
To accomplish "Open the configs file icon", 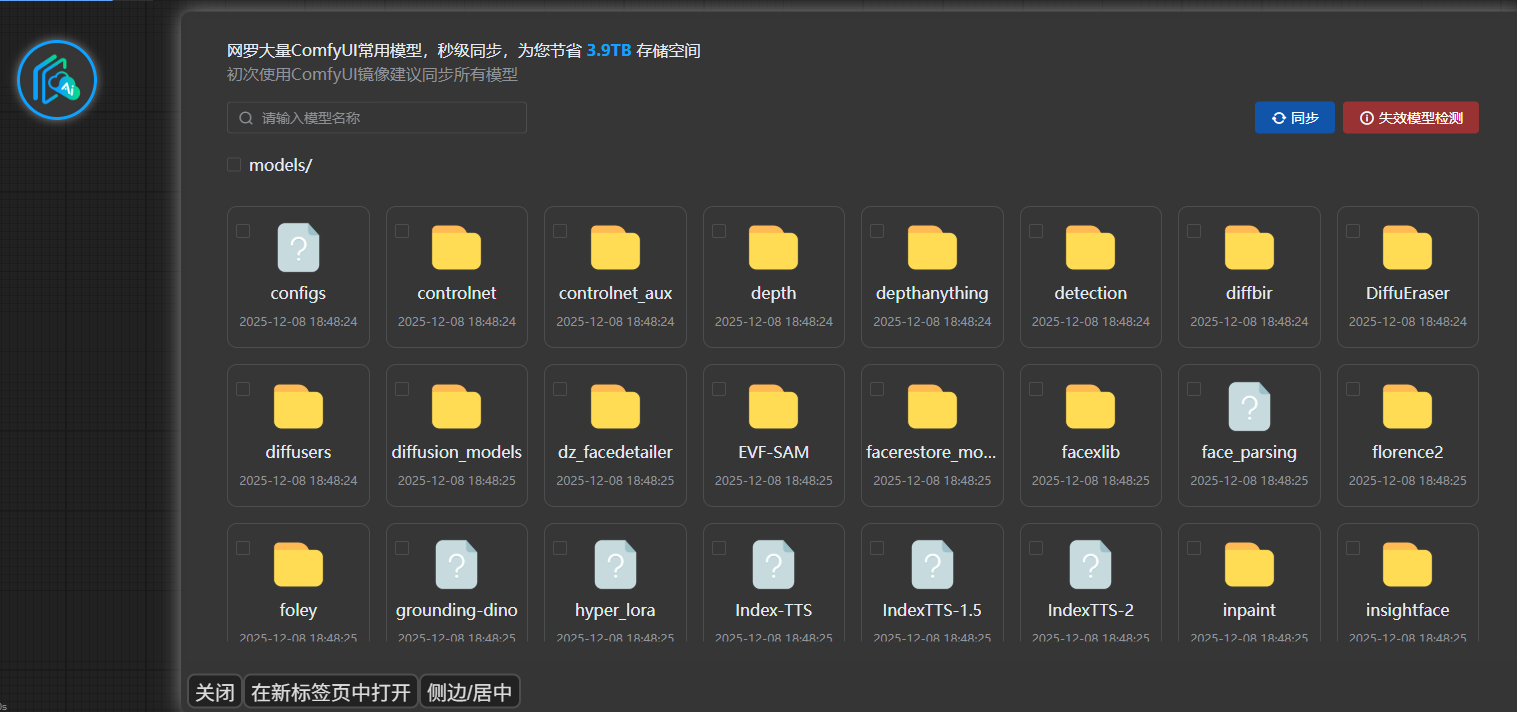I will pos(298,247).
